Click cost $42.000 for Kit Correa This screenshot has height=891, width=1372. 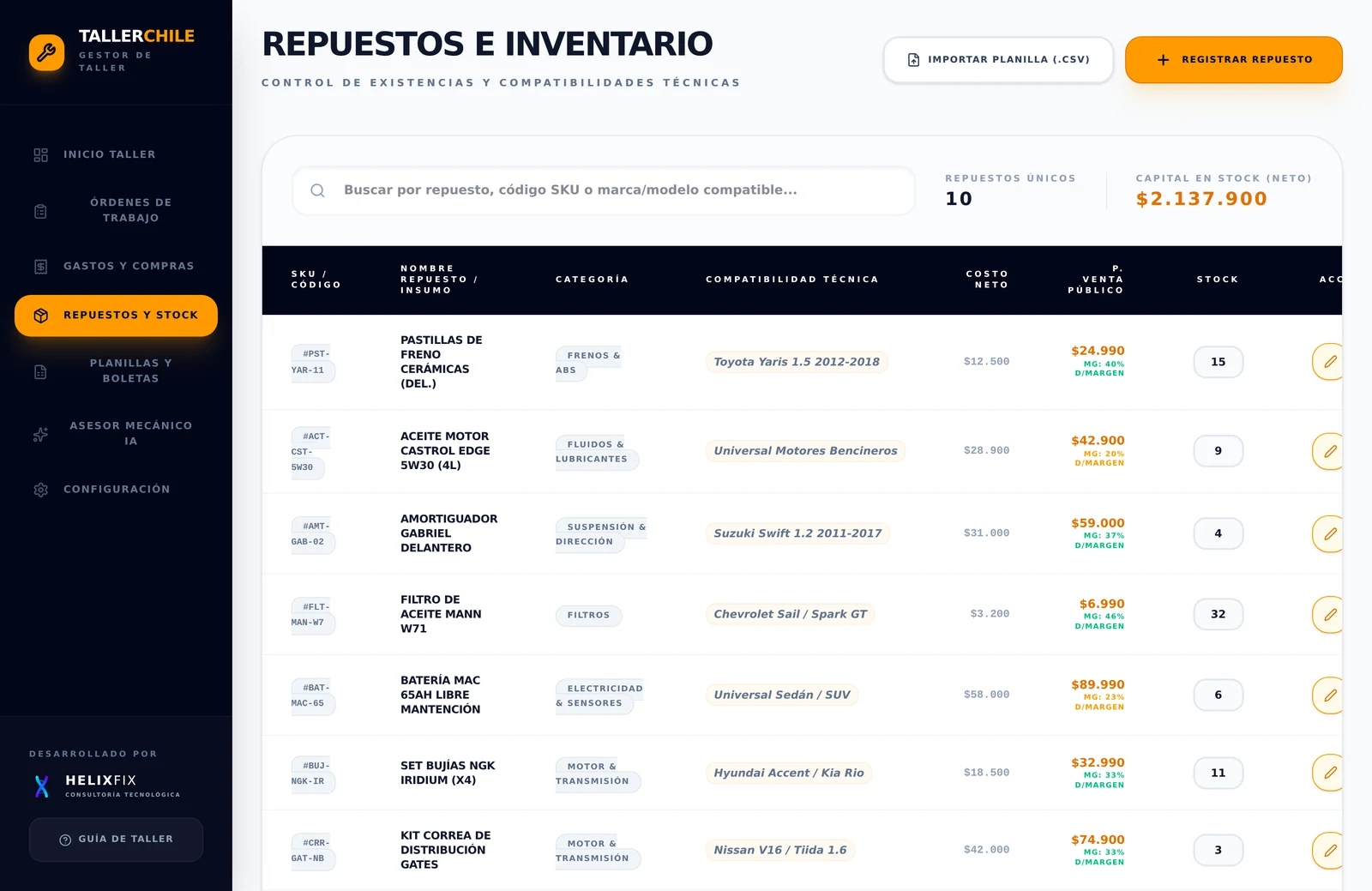tap(986, 850)
